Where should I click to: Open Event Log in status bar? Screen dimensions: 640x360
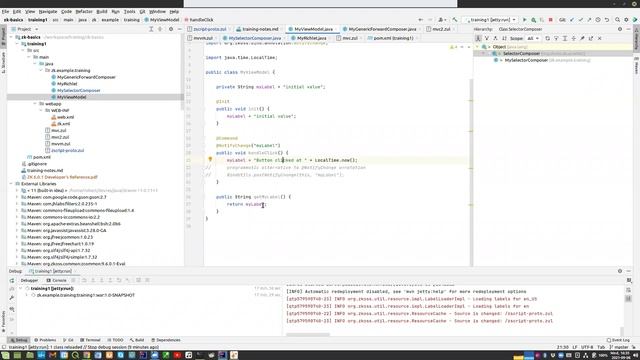[x=618, y=340]
